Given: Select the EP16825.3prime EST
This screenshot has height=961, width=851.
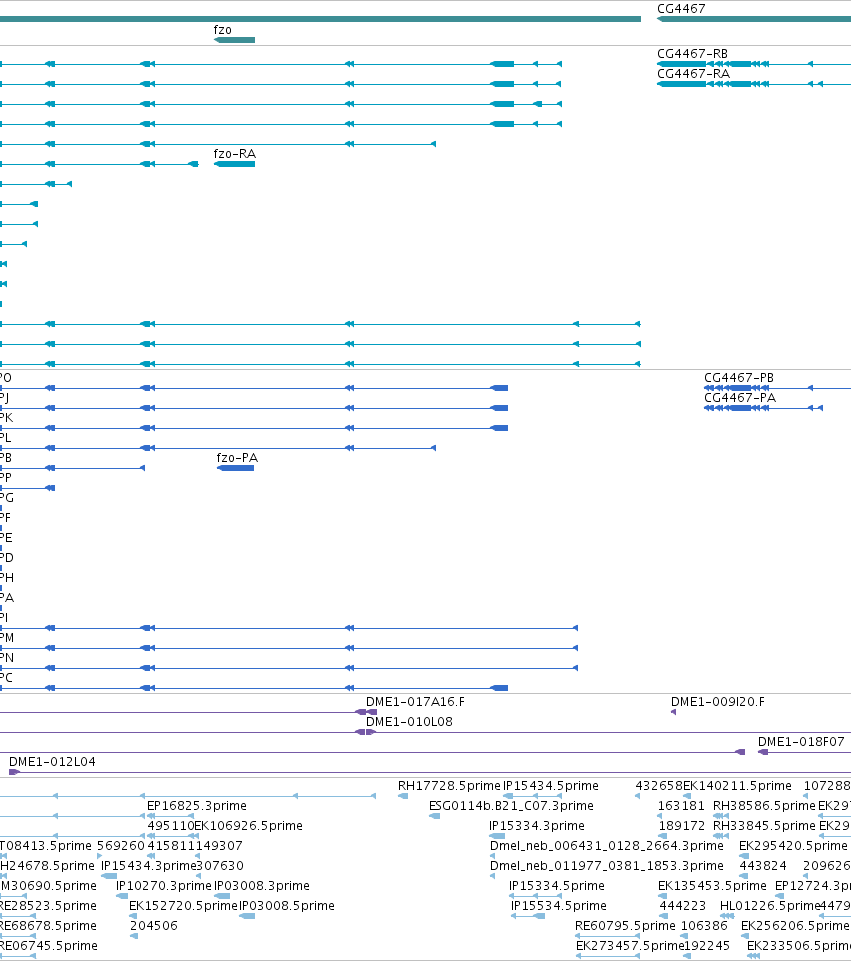Looking at the screenshot, I should tap(197, 806).
